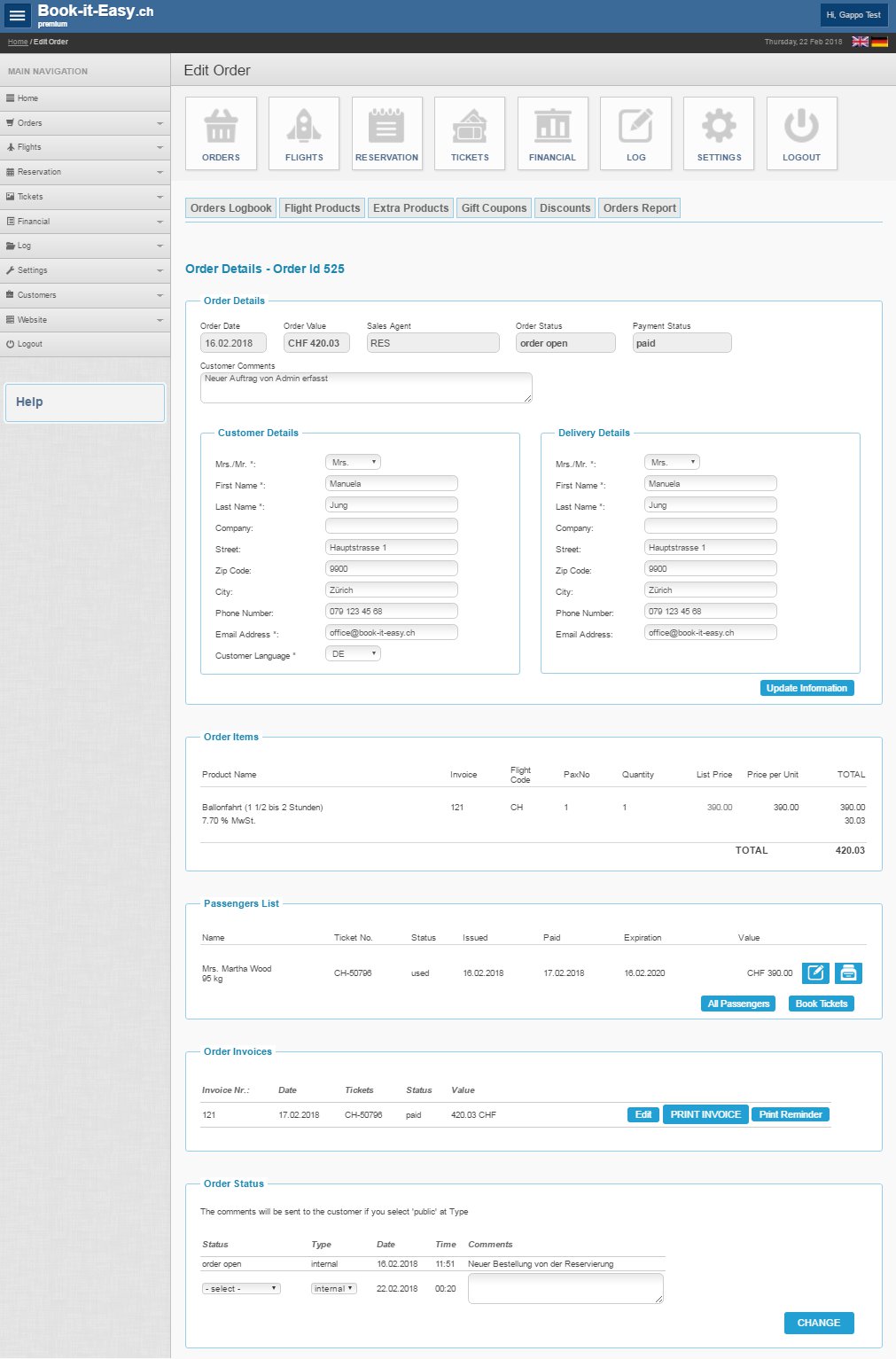Print the passenger ticket icon
This screenshot has width=896, height=1359.
pos(848,973)
